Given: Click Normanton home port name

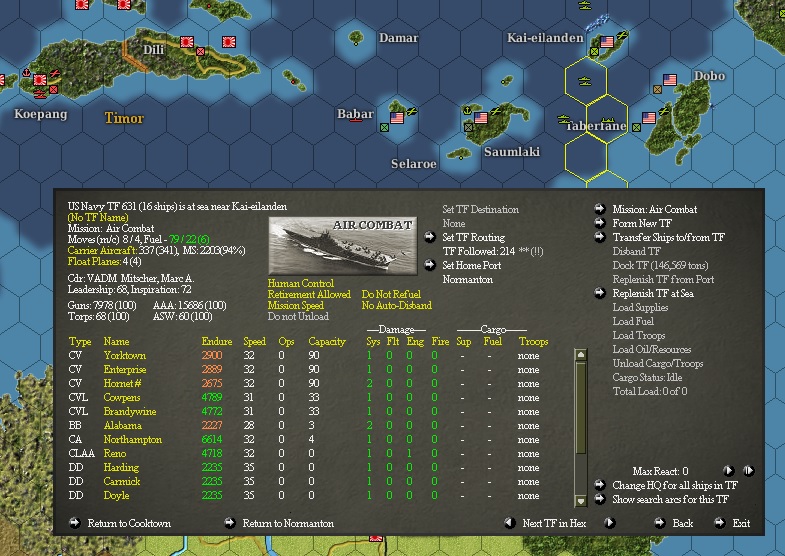Looking at the screenshot, I should pyautogui.click(x=468, y=279).
